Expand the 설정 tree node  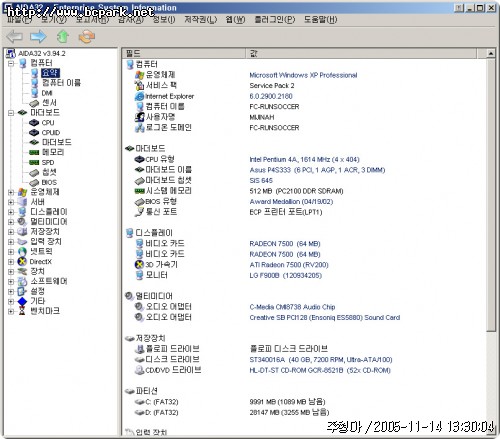11,292
